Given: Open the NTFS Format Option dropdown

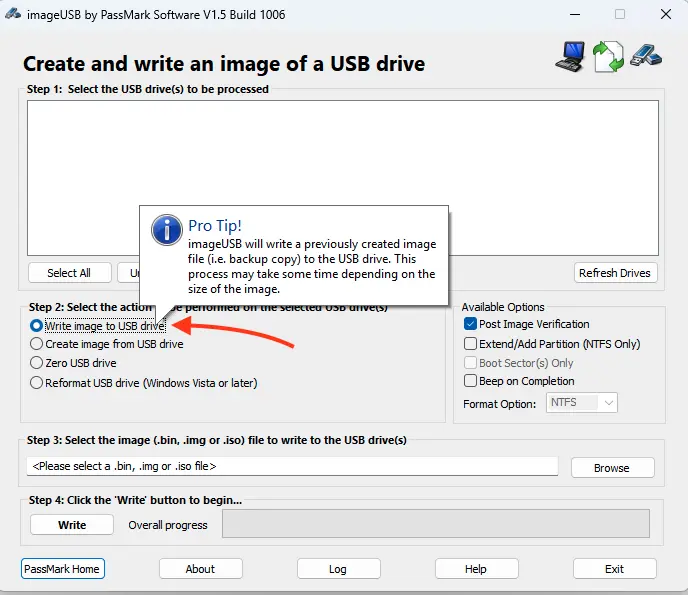Looking at the screenshot, I should (582, 402).
